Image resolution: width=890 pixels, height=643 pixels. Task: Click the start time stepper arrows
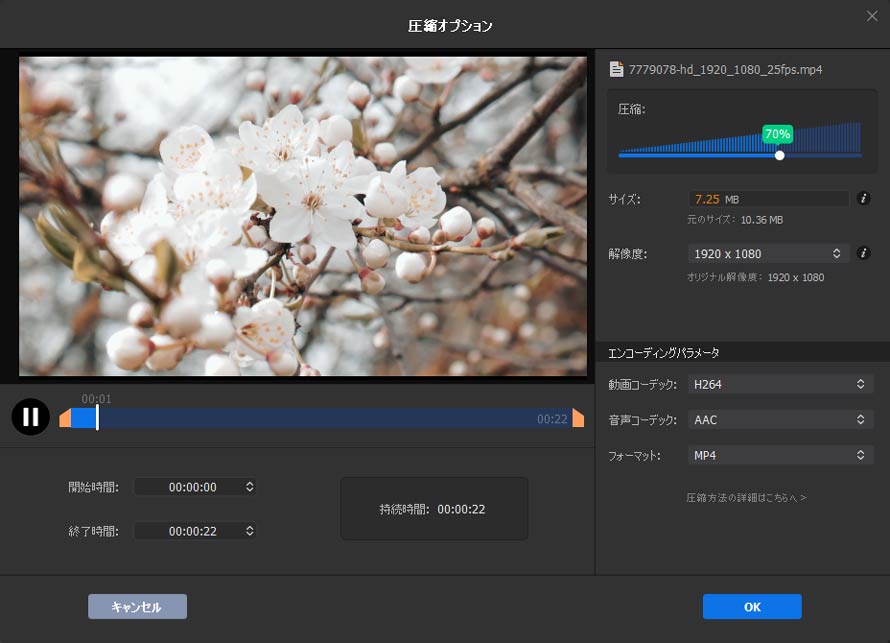click(250, 487)
